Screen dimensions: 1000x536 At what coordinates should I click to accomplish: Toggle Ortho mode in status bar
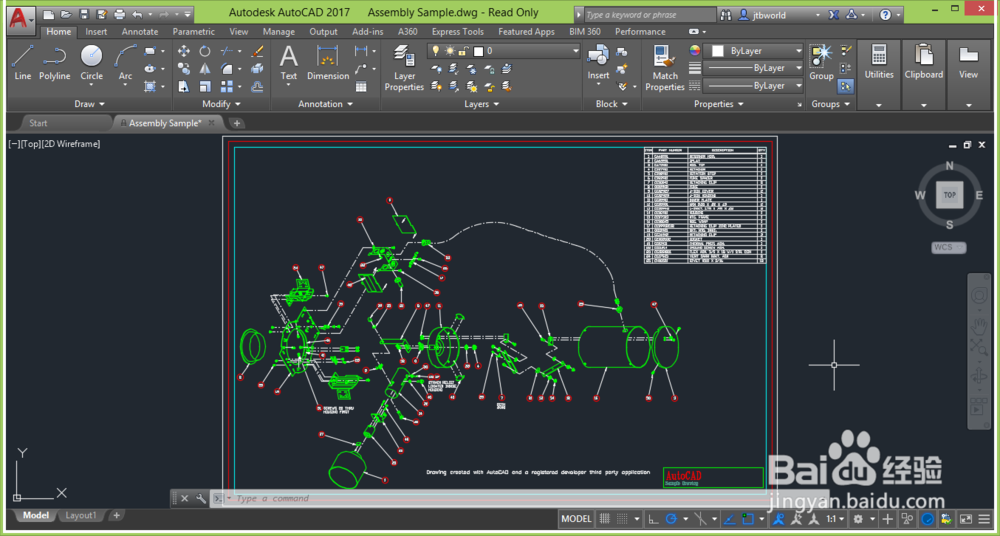652,519
